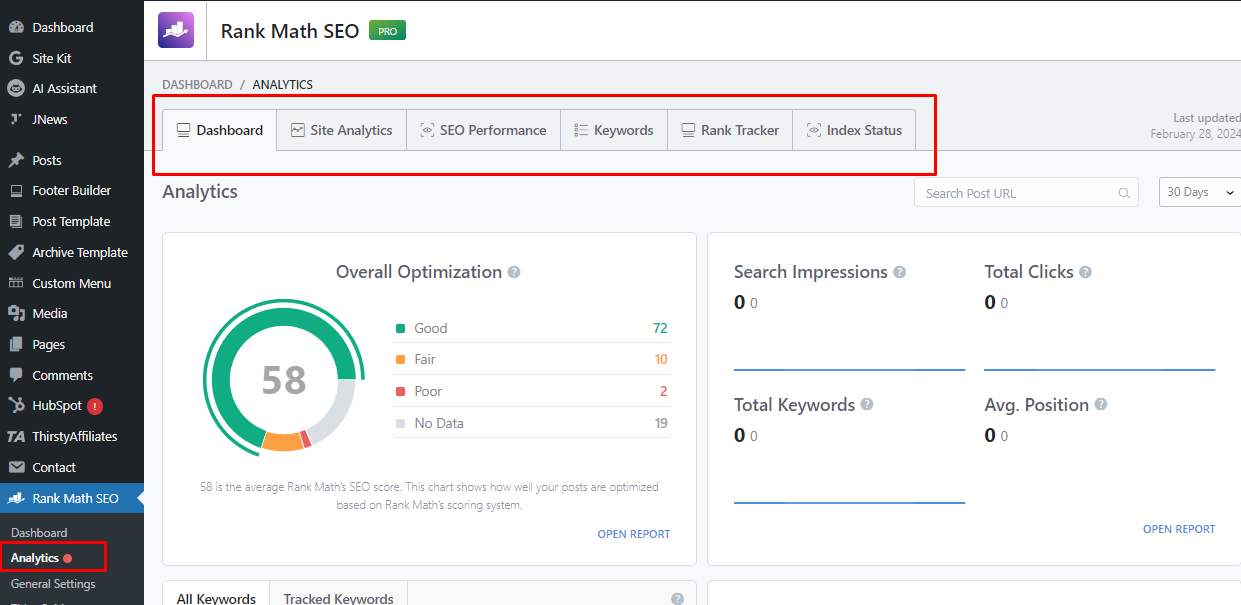Select the Dashboard tab in Analytics

tap(220, 130)
